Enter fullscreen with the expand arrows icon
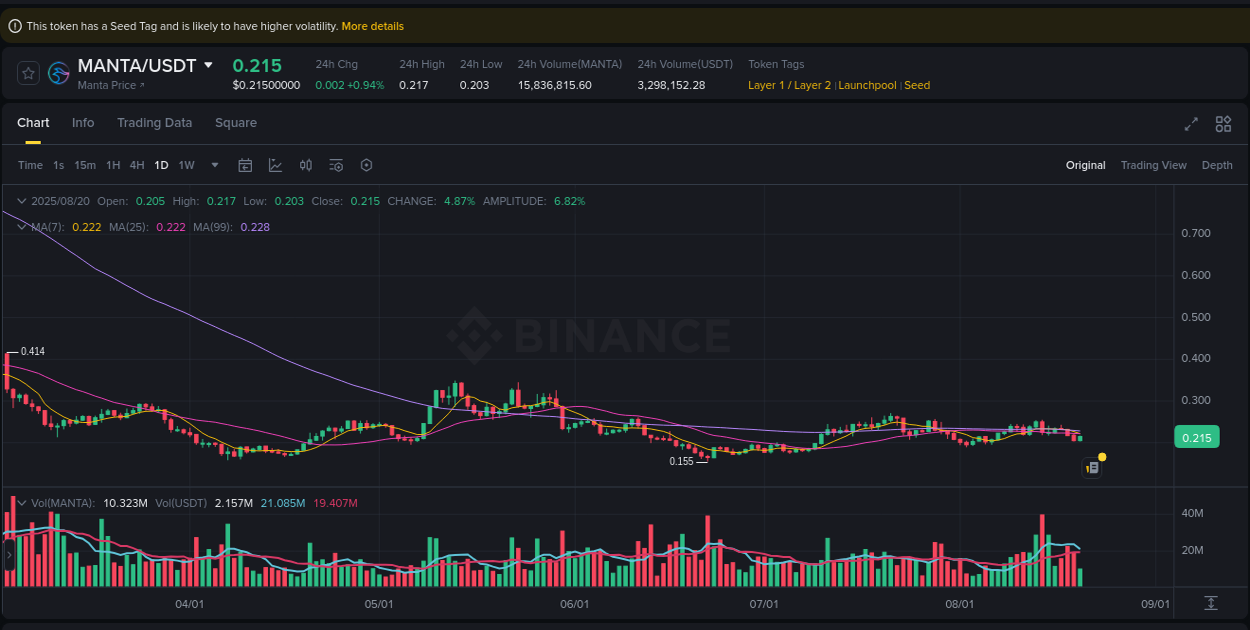This screenshot has width=1250, height=630. point(1190,124)
